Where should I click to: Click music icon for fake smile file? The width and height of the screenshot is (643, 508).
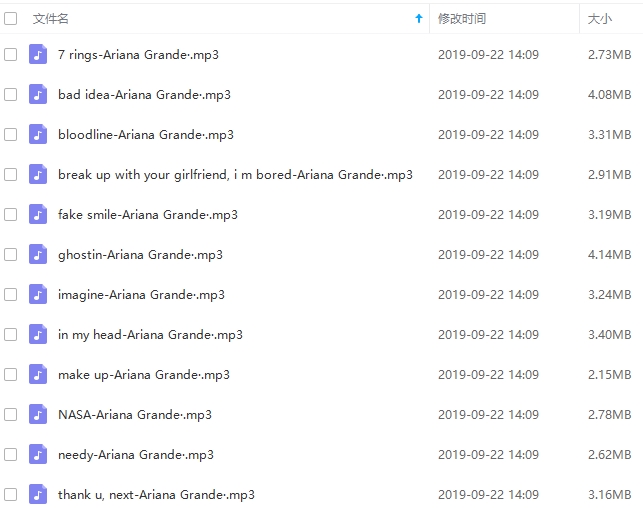pos(38,214)
